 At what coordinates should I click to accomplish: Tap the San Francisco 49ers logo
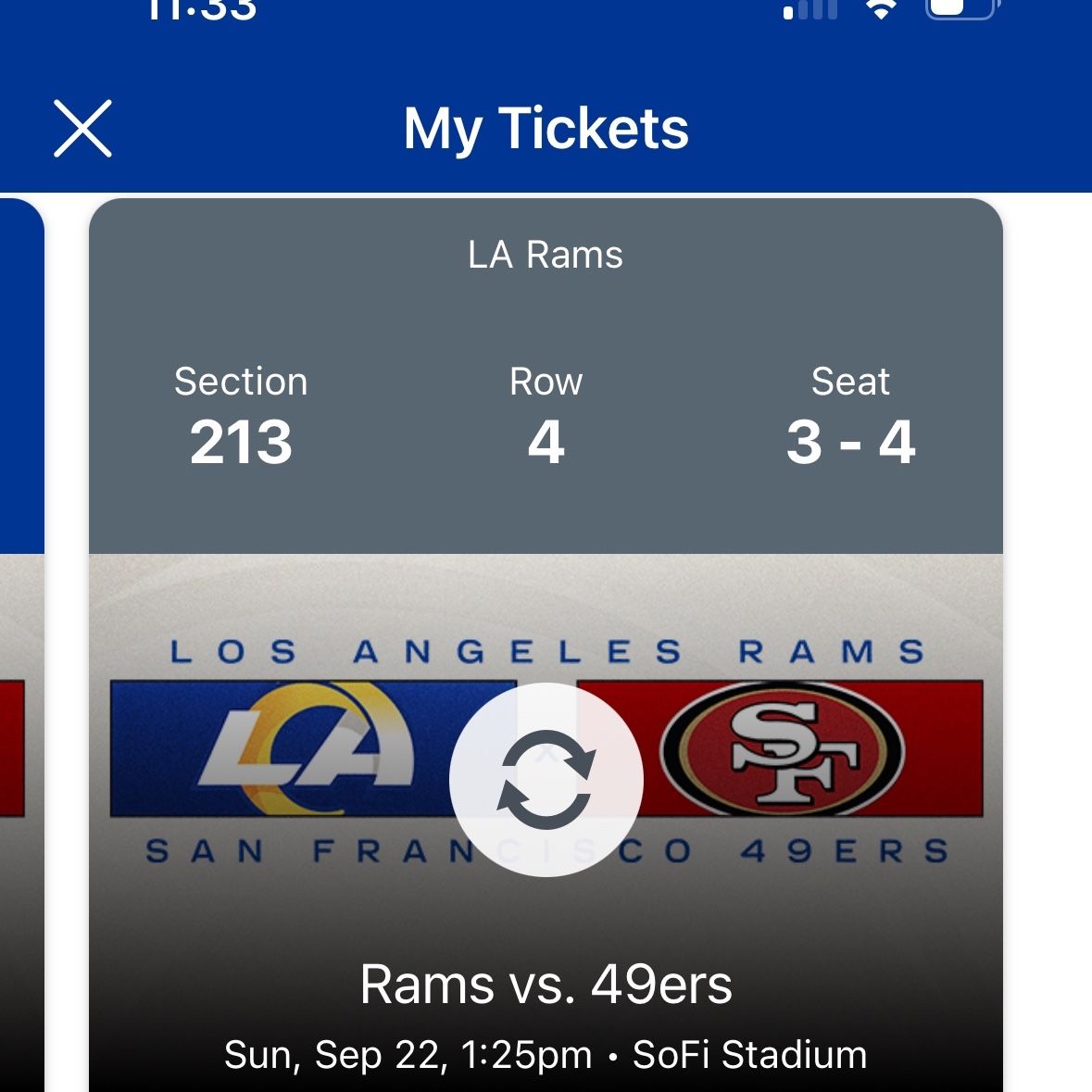tap(782, 749)
